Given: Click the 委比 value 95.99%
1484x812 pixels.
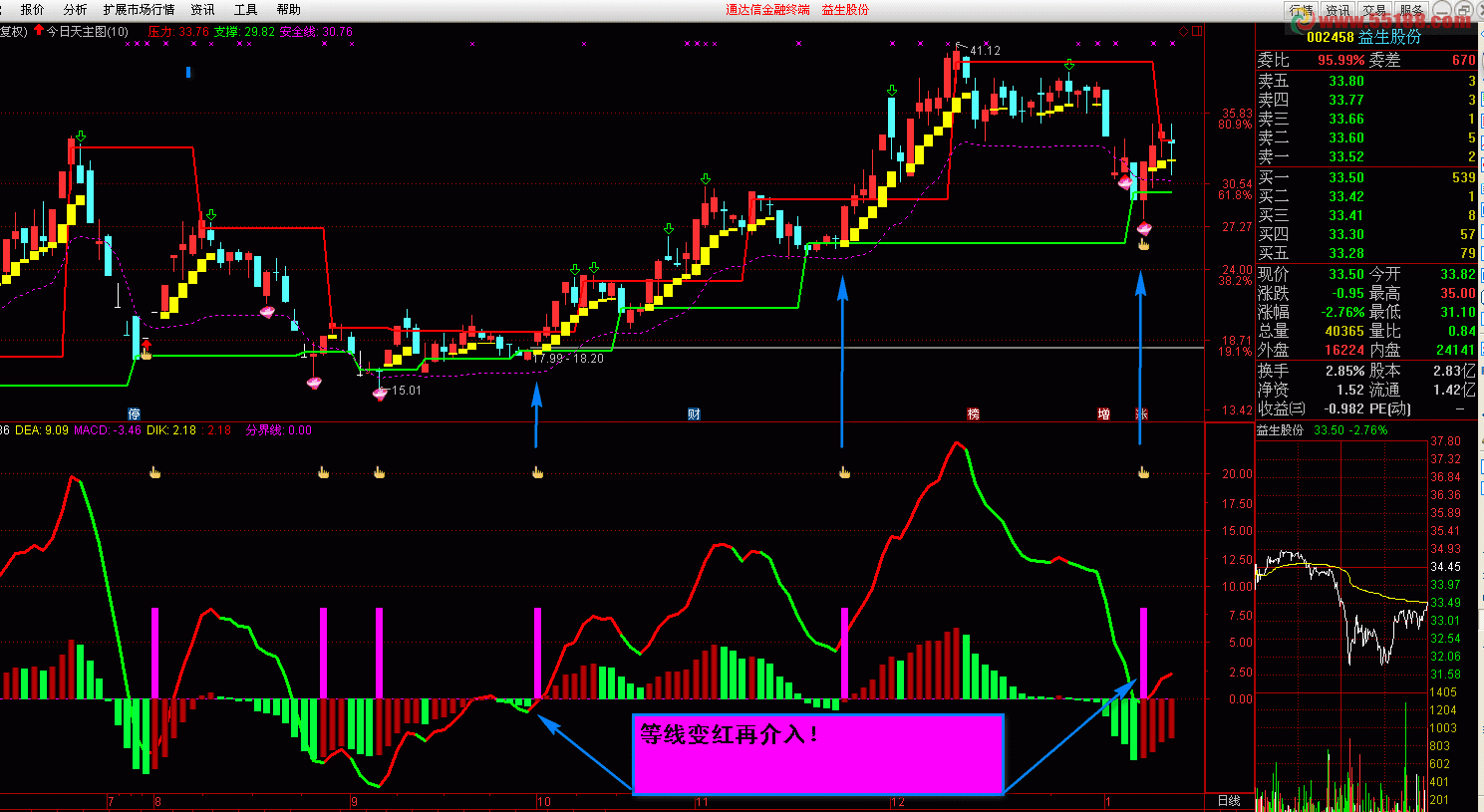Looking at the screenshot, I should coord(1340,60).
